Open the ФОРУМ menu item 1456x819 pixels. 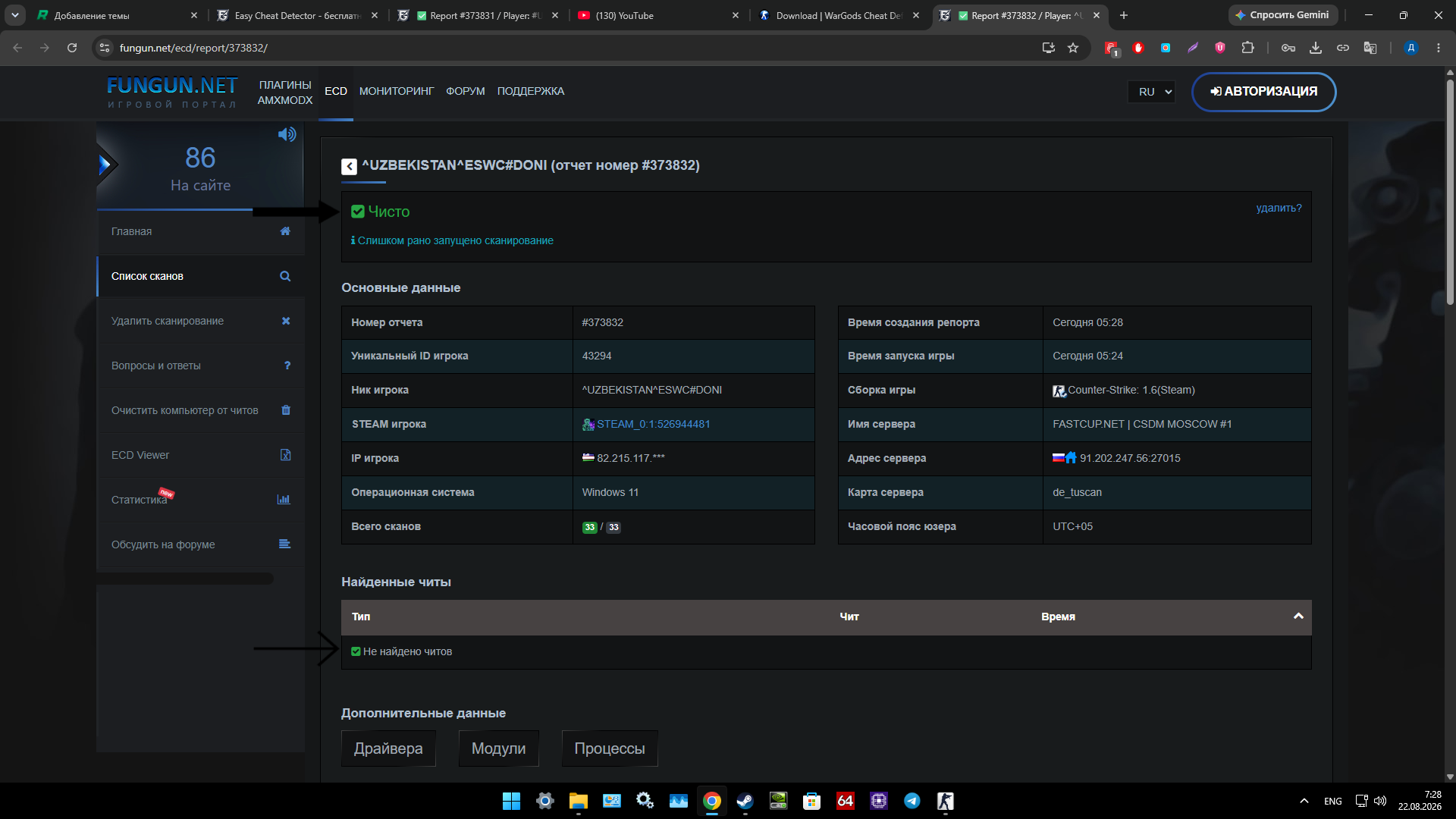(466, 92)
